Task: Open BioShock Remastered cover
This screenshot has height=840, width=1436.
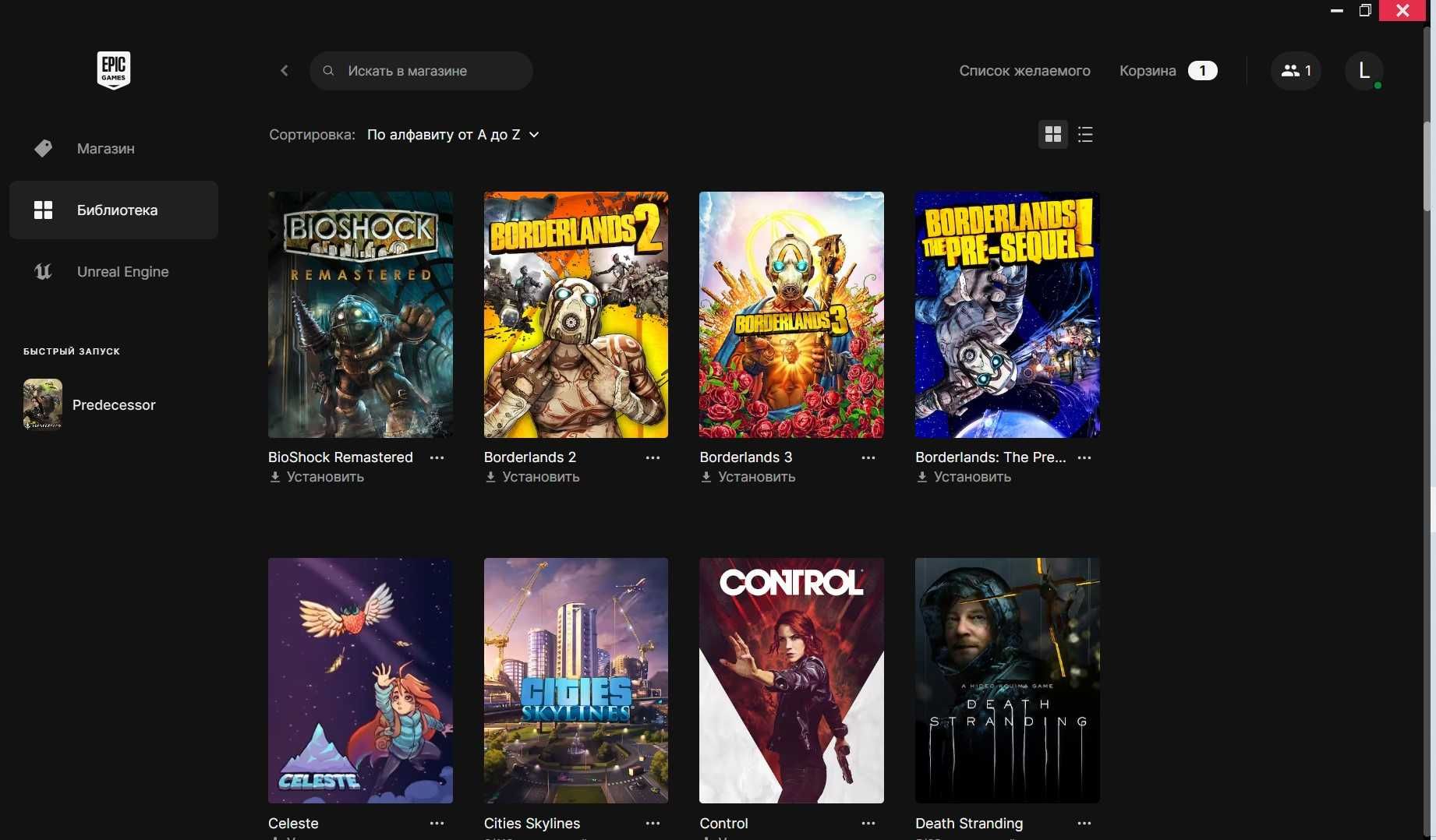Action: (x=360, y=315)
